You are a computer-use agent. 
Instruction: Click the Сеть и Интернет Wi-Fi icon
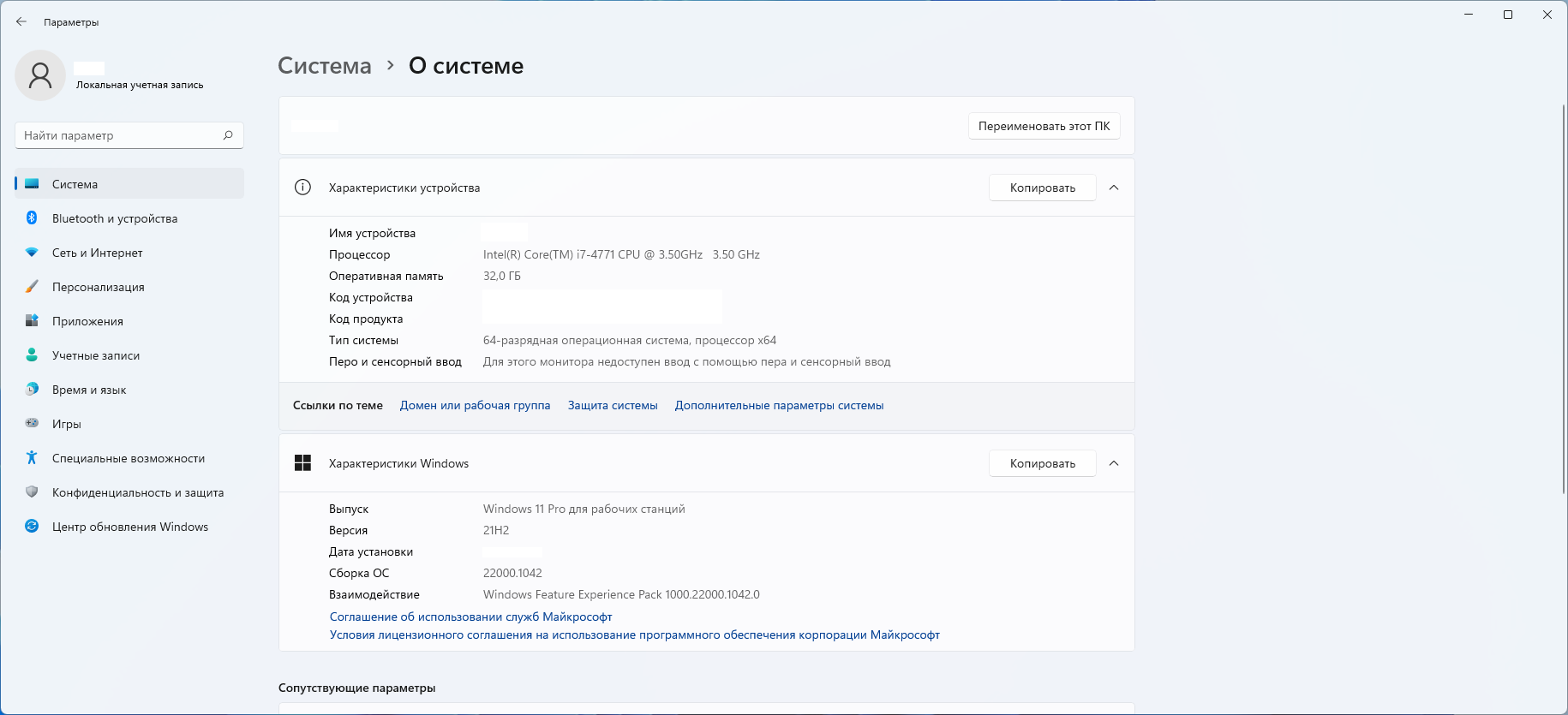32,253
